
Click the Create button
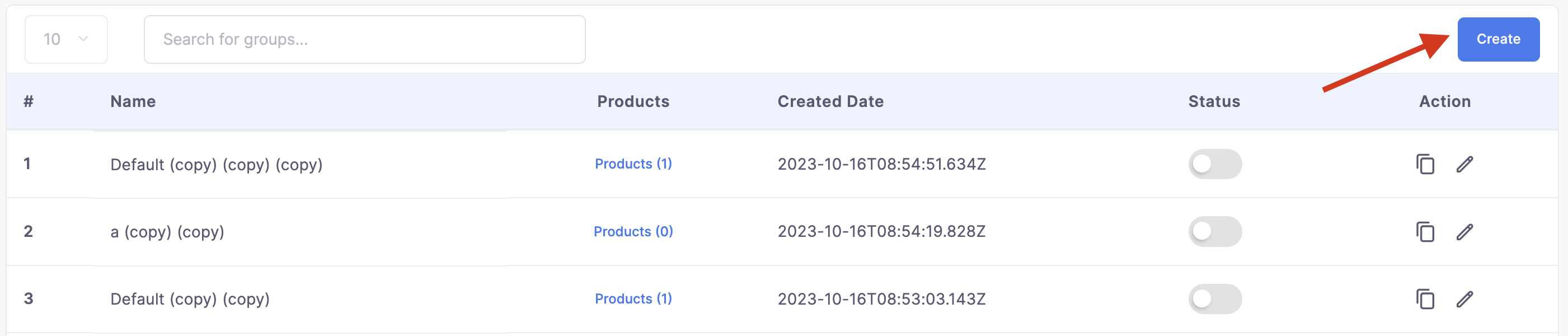1498,40
